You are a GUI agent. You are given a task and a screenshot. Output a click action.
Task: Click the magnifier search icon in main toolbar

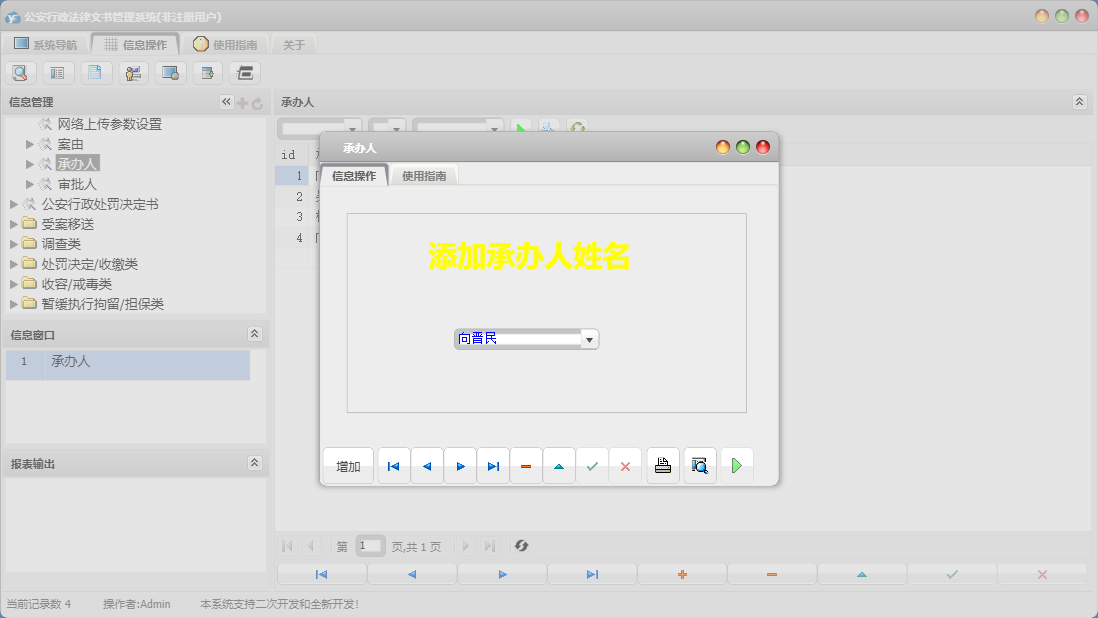20,72
